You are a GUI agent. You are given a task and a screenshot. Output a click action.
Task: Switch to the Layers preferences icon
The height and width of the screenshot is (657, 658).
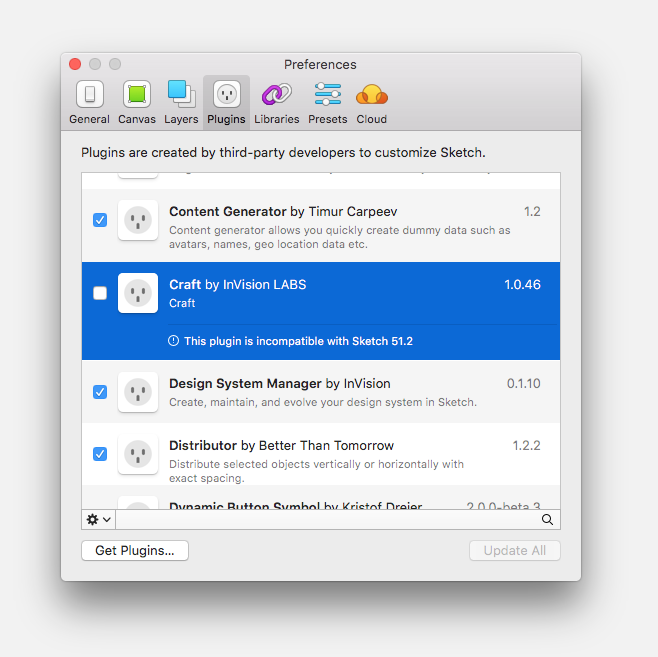click(181, 102)
